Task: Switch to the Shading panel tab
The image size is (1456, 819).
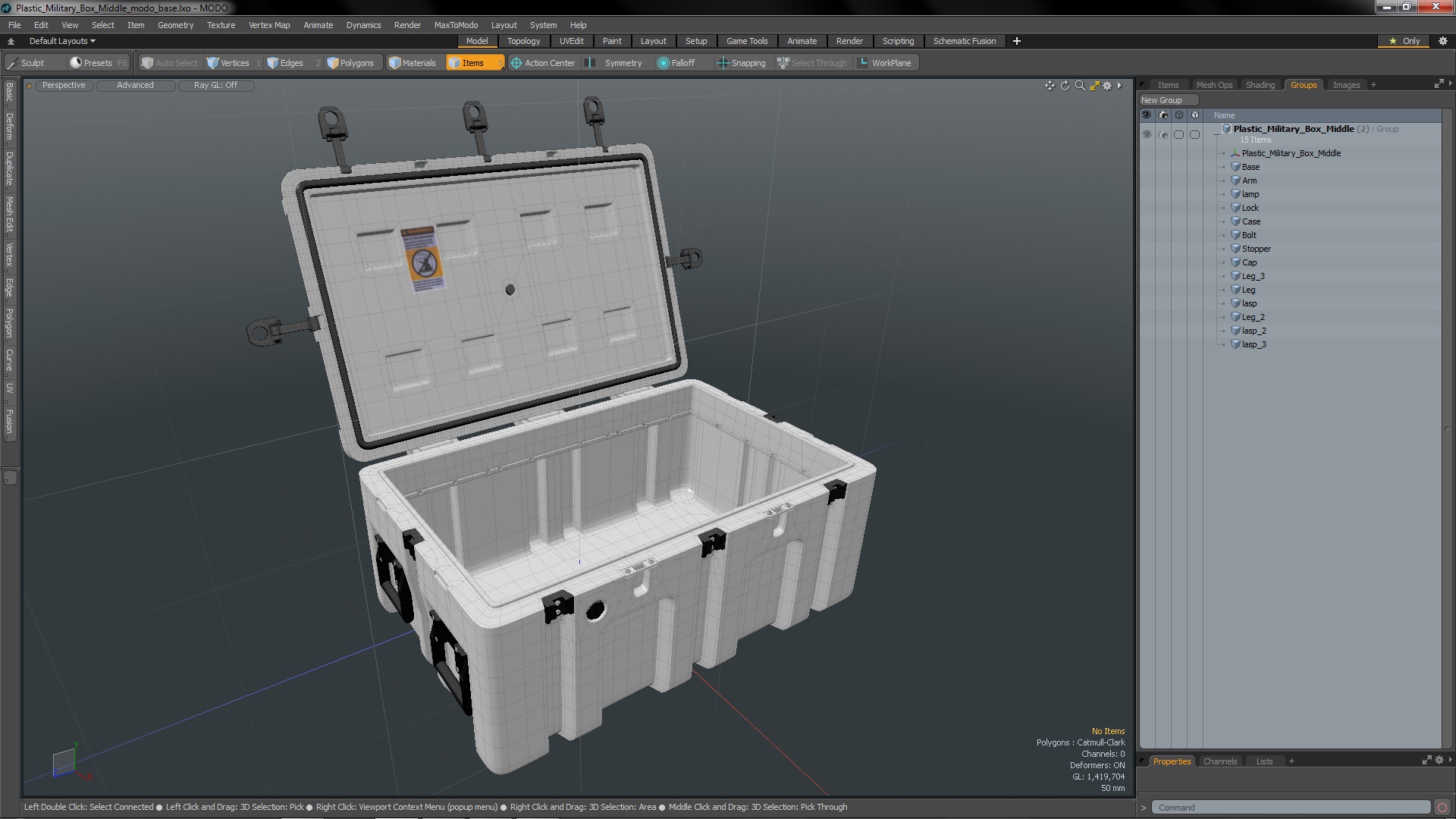Action: click(x=1260, y=85)
